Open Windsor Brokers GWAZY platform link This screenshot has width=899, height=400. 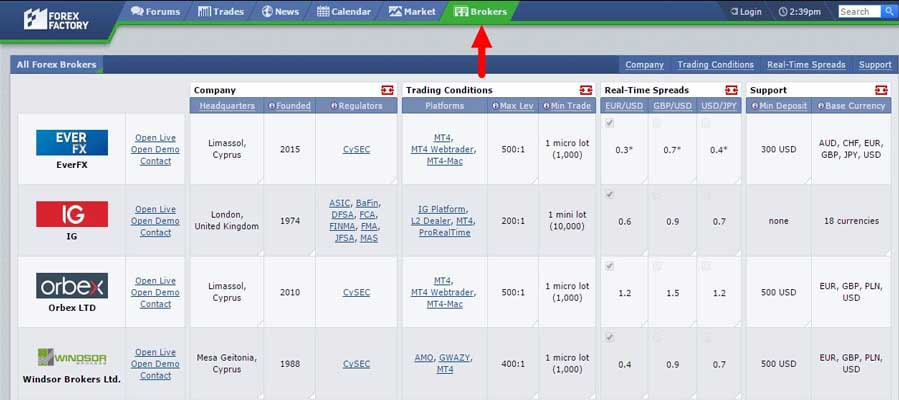click(x=455, y=358)
